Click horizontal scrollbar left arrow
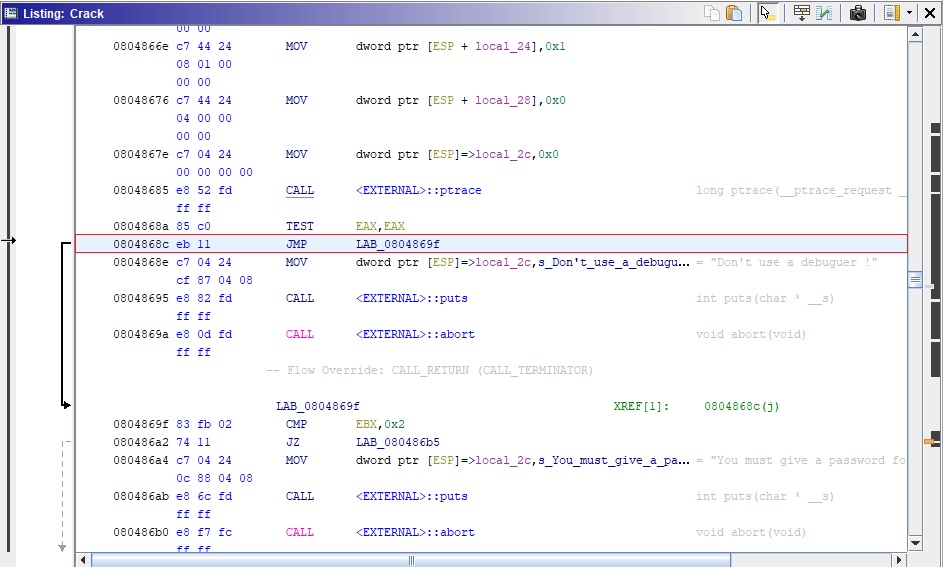The height and width of the screenshot is (567, 943). (83, 560)
